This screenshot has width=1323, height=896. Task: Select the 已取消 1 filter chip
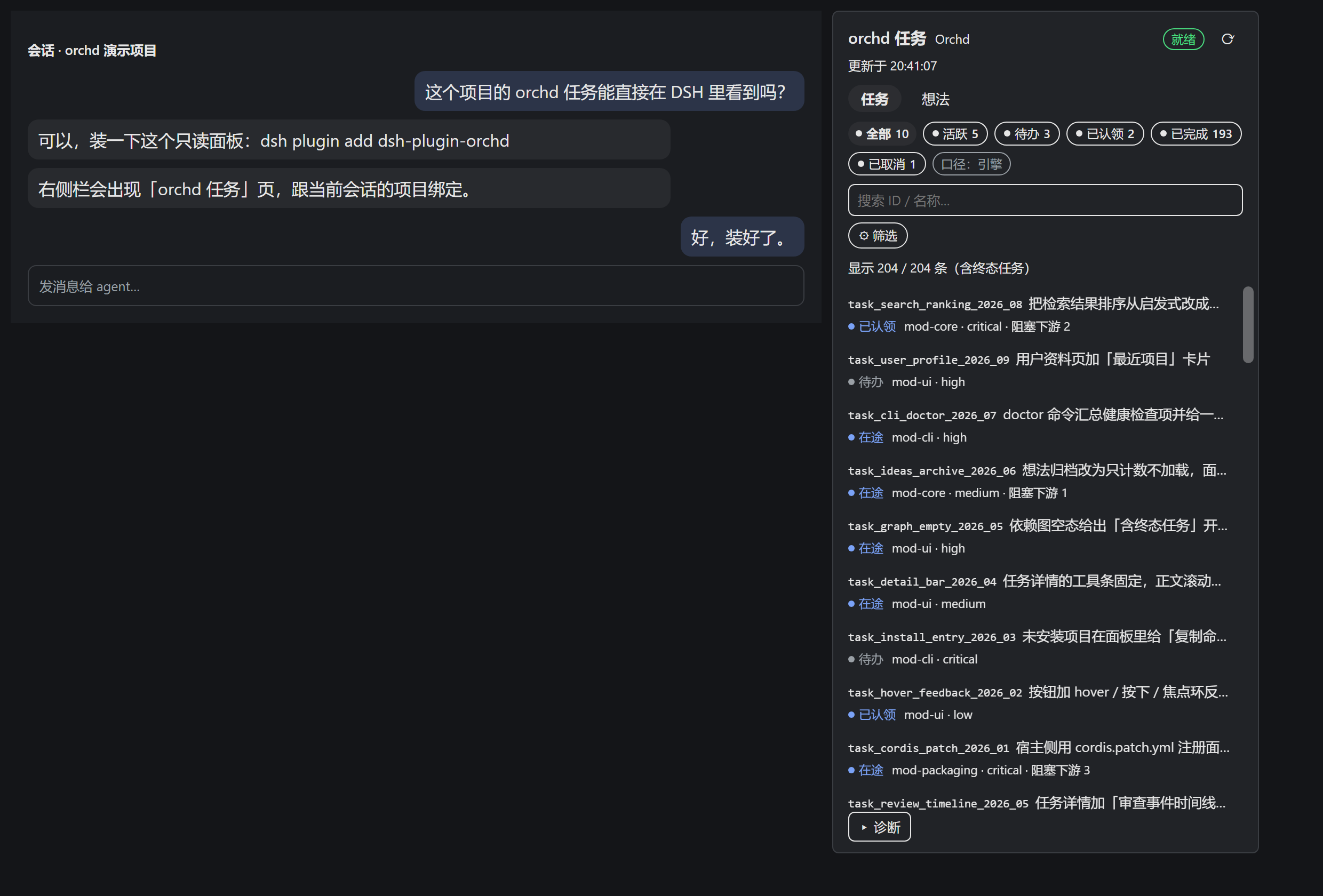(887, 164)
